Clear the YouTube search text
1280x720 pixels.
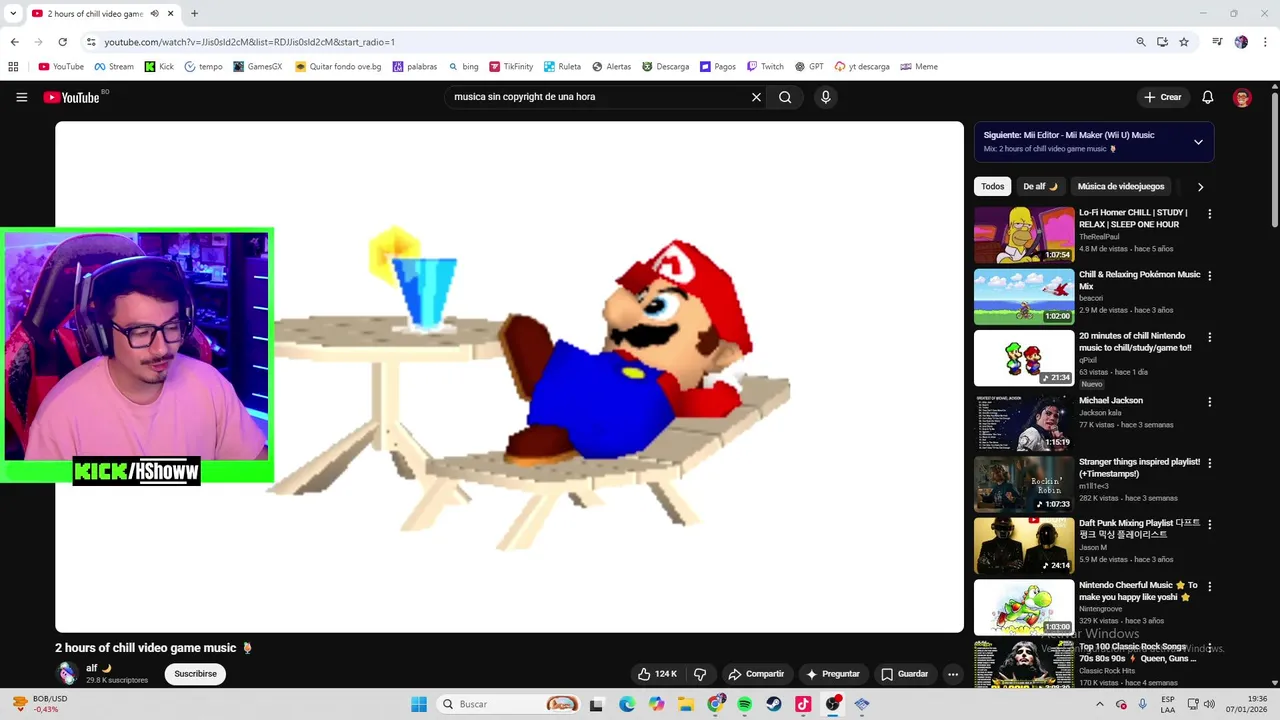click(756, 97)
